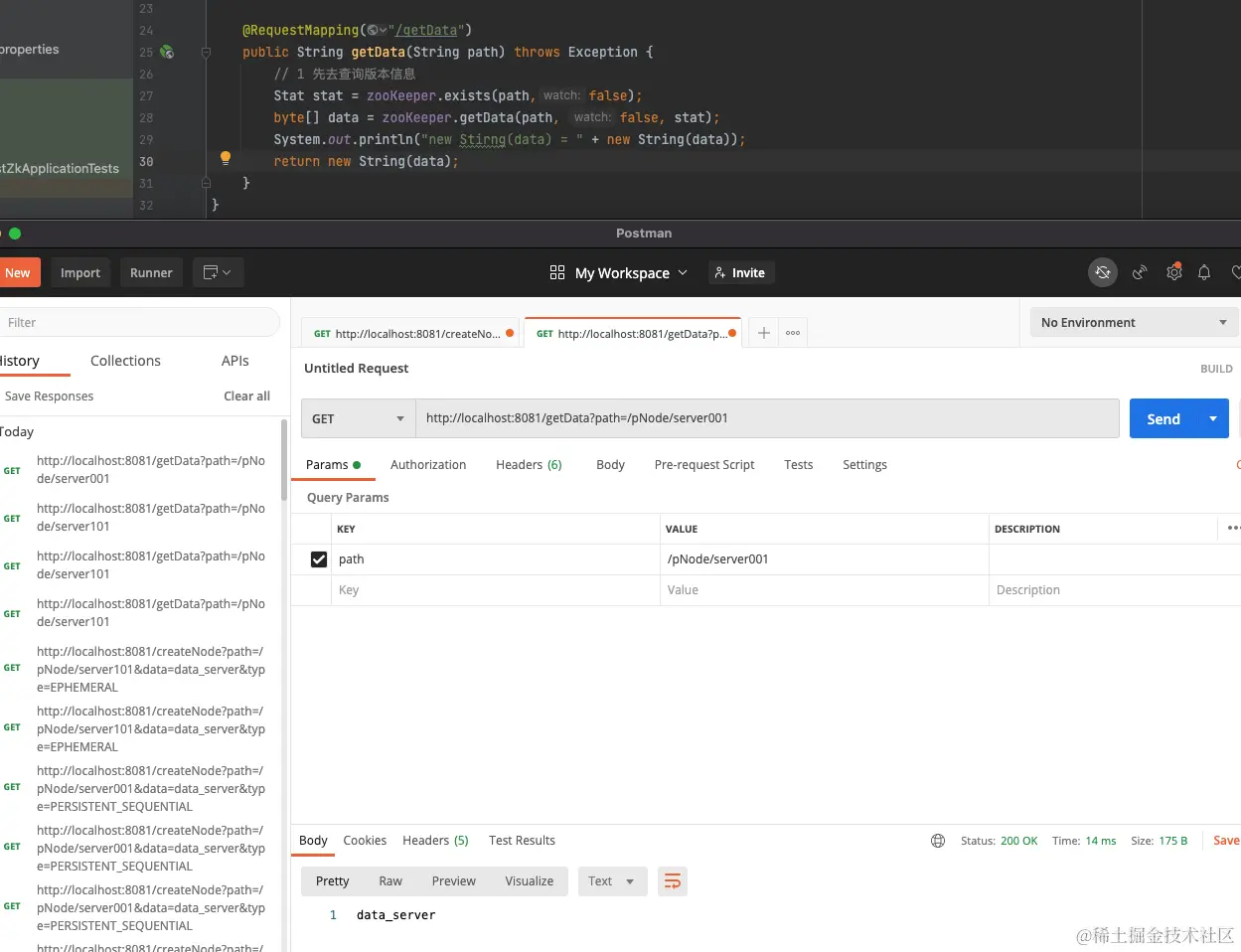Image resolution: width=1241 pixels, height=952 pixels.
Task: Open the Send button dropdown arrow
Action: [1213, 418]
